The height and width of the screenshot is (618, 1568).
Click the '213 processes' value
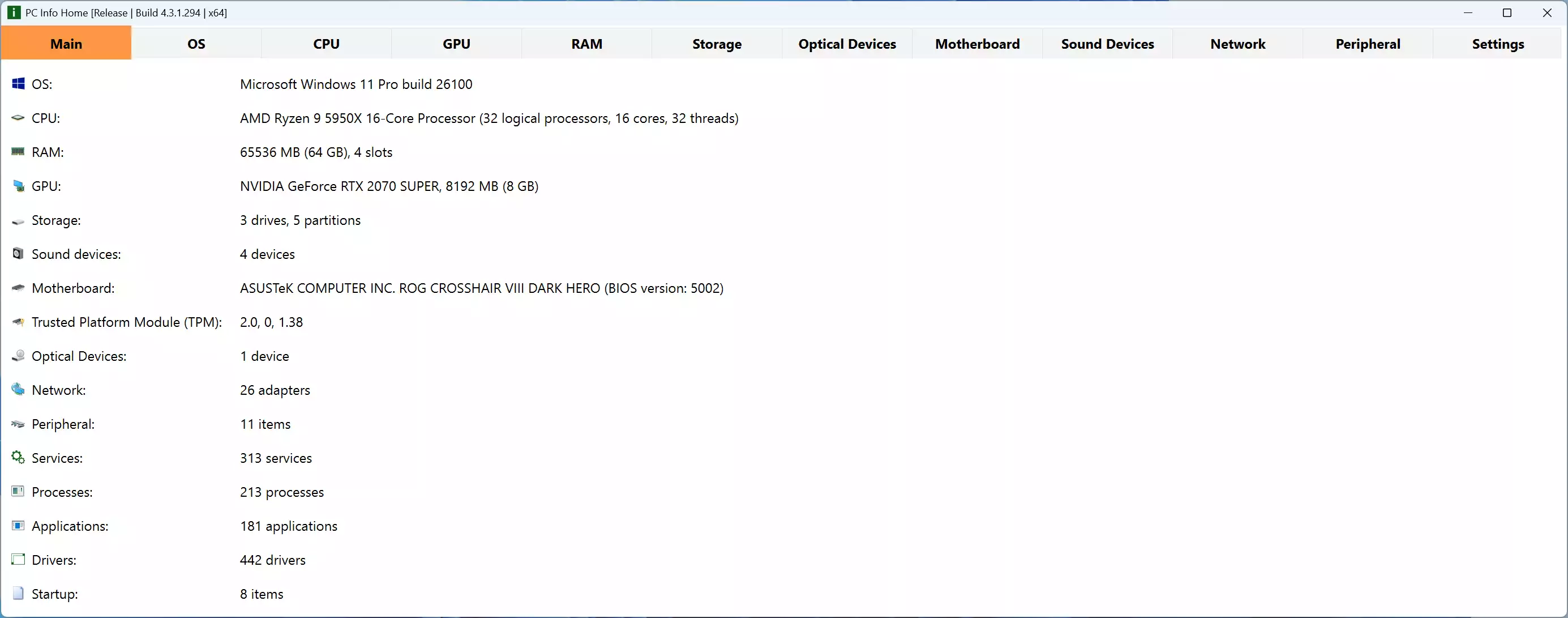[282, 492]
